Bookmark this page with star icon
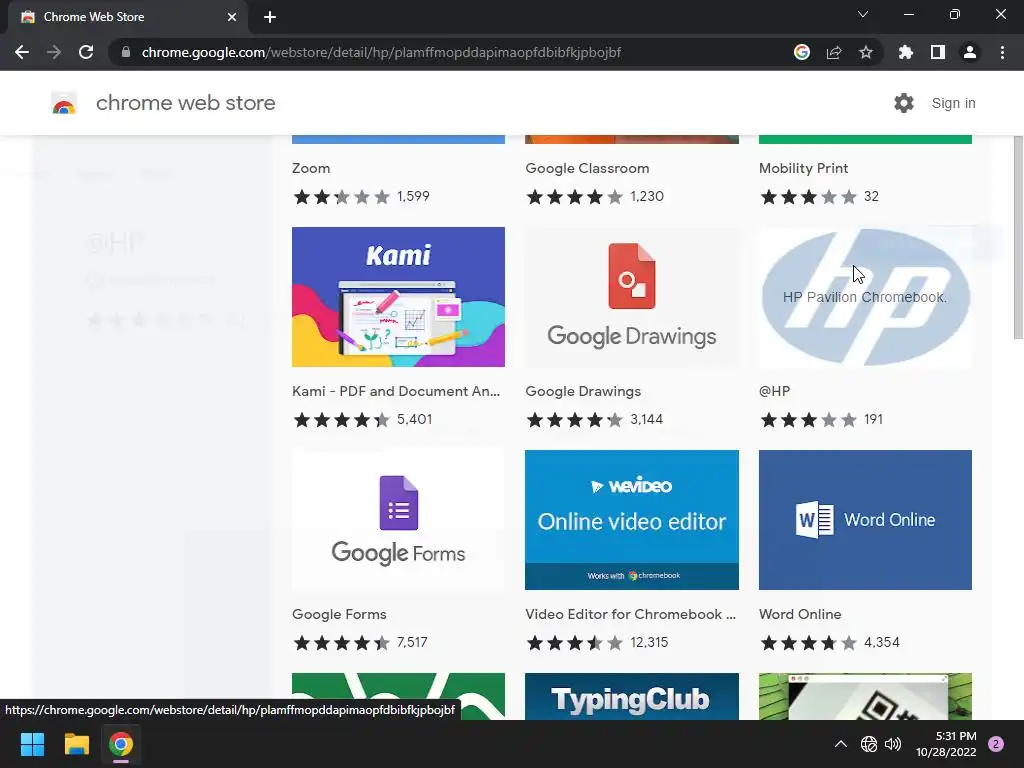The image size is (1024, 768). [x=866, y=52]
